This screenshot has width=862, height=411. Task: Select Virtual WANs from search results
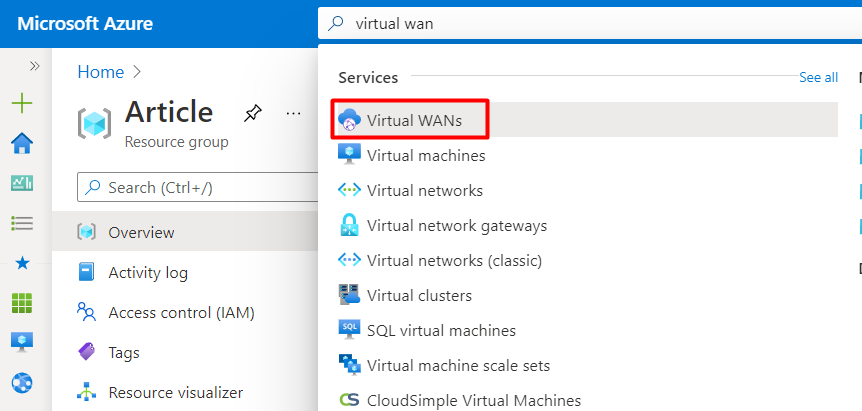[x=414, y=120]
